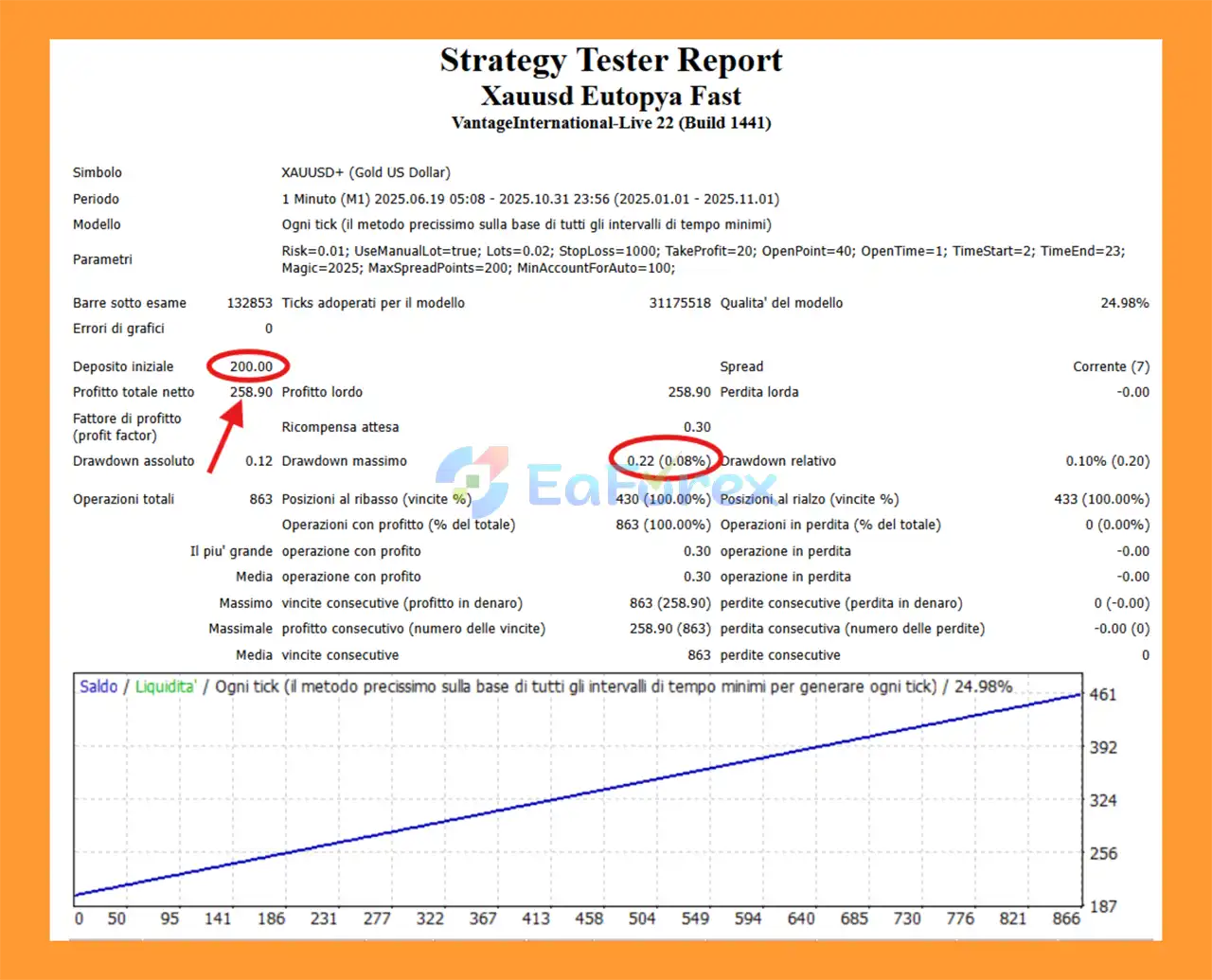Screen dimensions: 1212x980
Task: Select the blue Saldo legend label
Action: click(98, 686)
